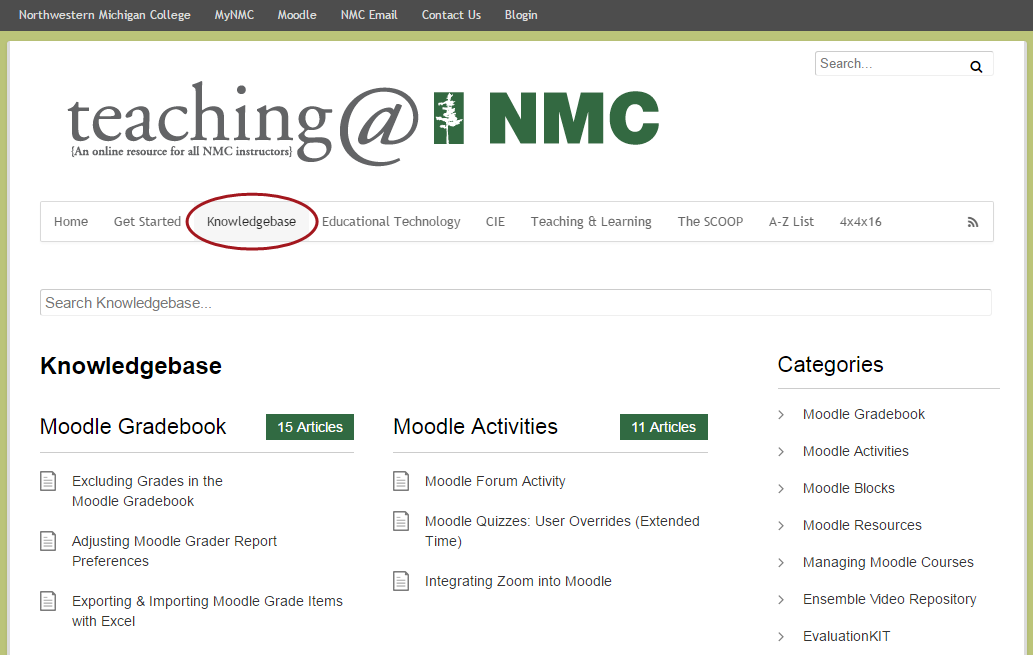Open the CIE menu item

pos(495,221)
